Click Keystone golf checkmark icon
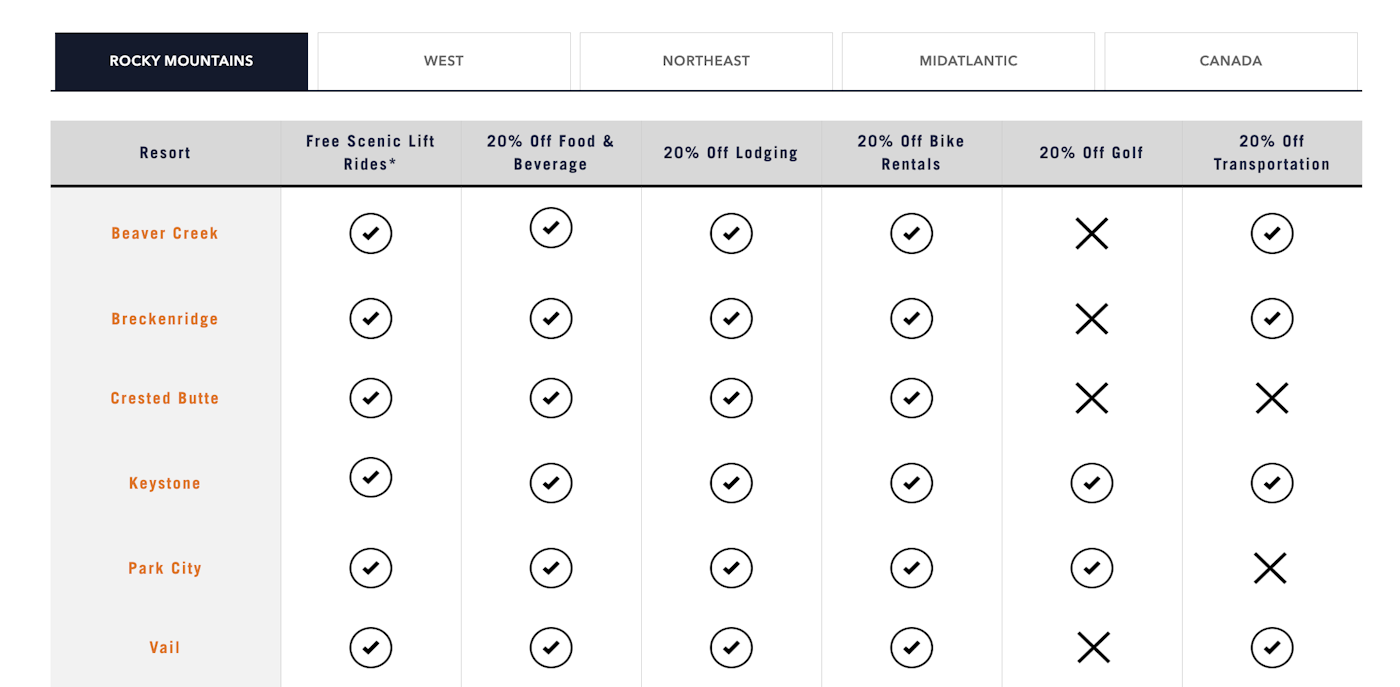Viewport: 1400px width, 687px height. click(1091, 484)
